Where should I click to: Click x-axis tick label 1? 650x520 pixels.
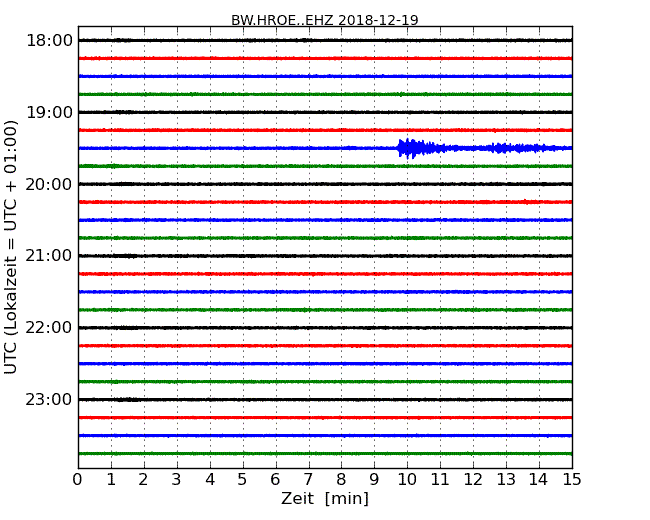click(111, 480)
